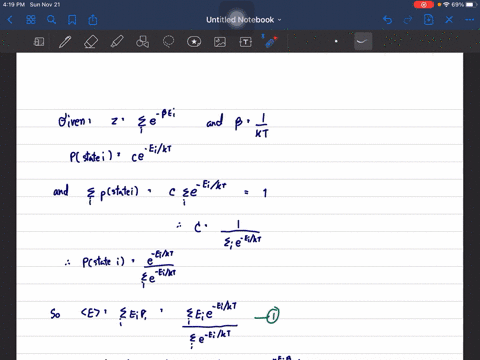The width and height of the screenshot is (480, 360).
Task: Tap the handwritten word 'So'
Action: (x=55, y=314)
